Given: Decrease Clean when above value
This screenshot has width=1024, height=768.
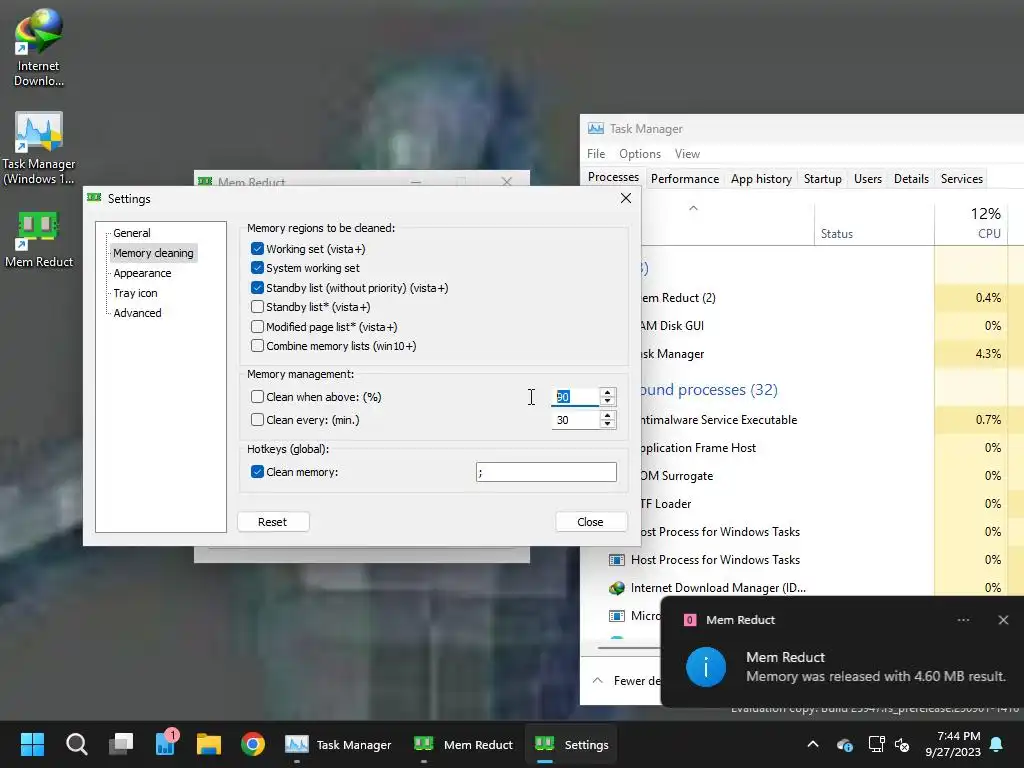Looking at the screenshot, I should click(x=607, y=401).
